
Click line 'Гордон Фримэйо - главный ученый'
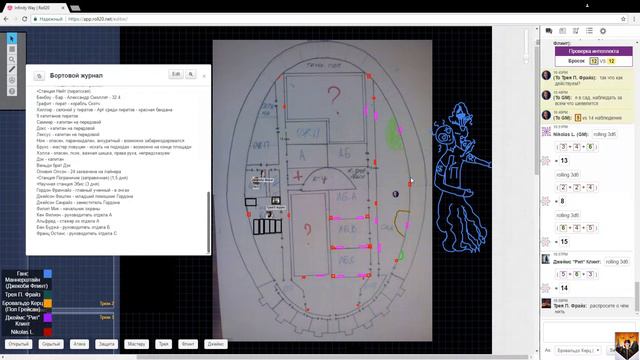83,190
